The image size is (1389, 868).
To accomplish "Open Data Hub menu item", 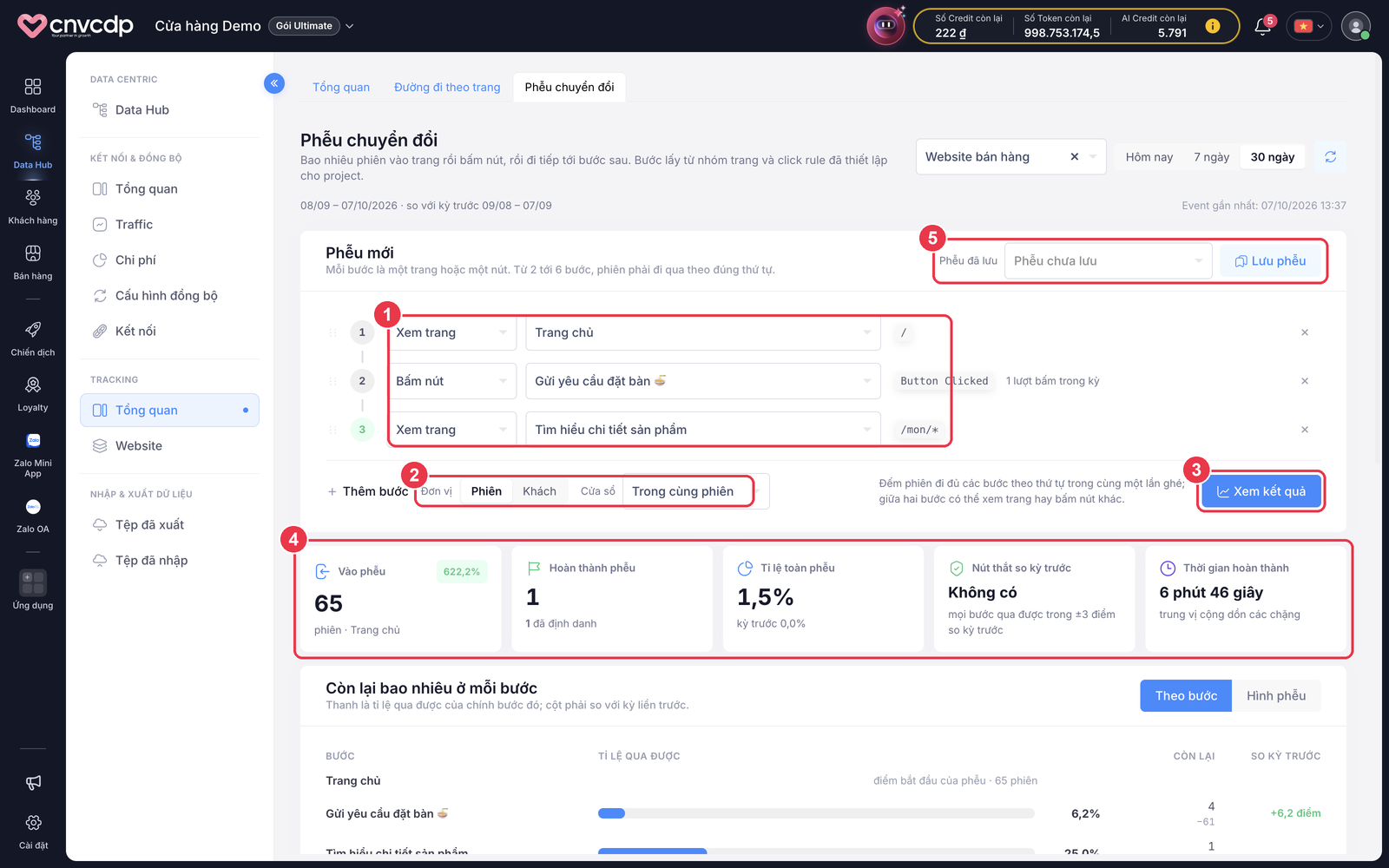I will coord(169,110).
